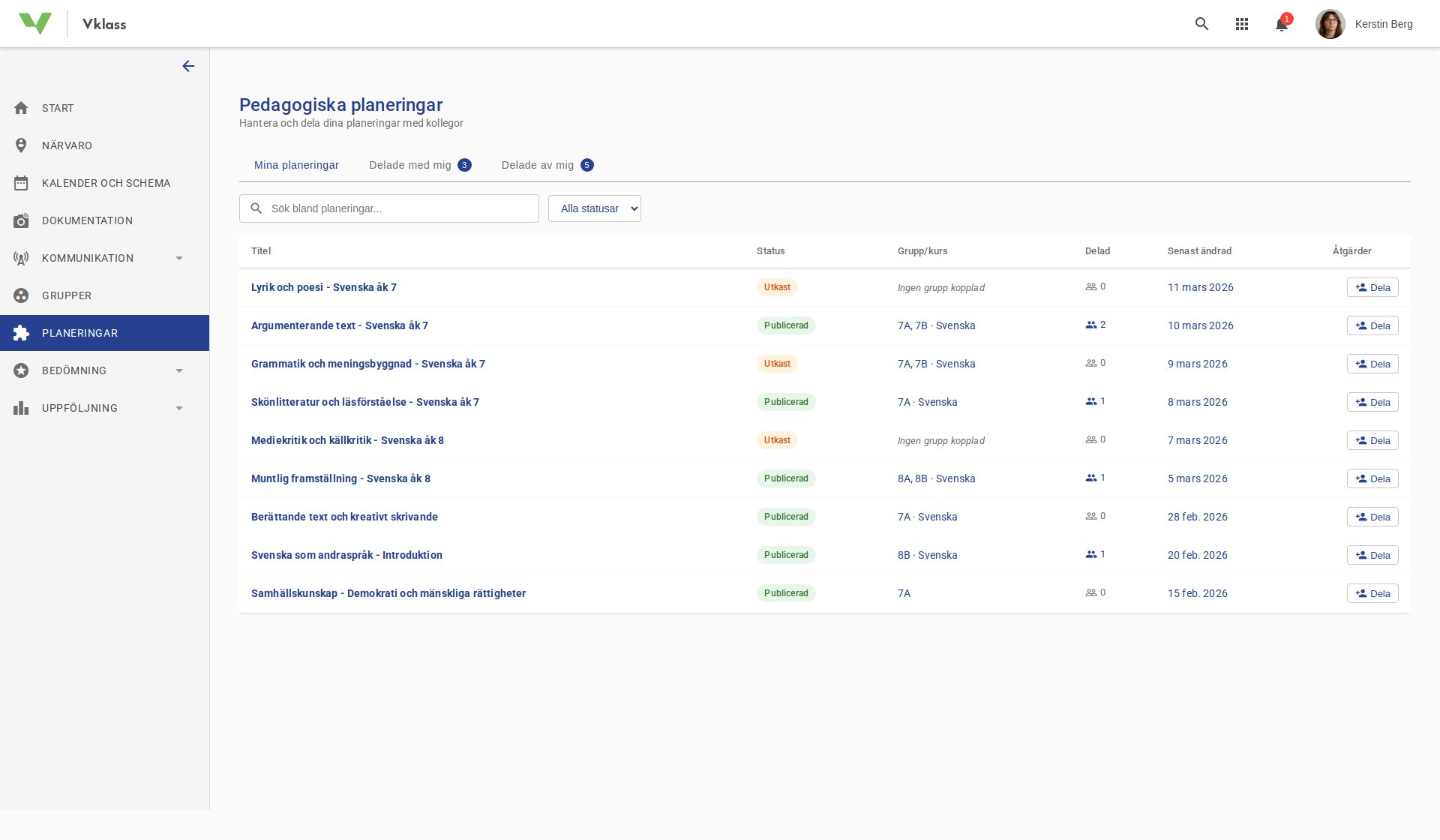
Task: Open the Grammatik och meningsbyggnad planning
Action: tap(368, 363)
